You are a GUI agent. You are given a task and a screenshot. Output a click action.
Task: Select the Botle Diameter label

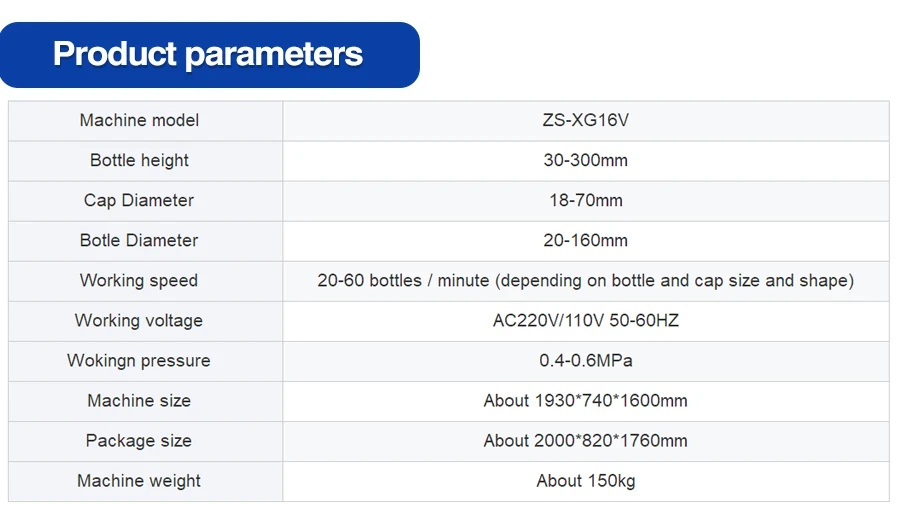tap(139, 240)
